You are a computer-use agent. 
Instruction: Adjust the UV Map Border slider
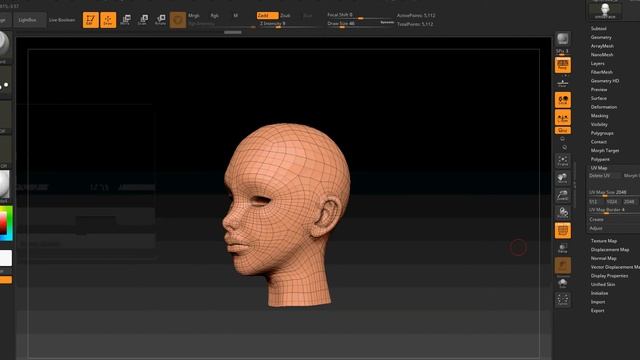[x=614, y=210]
